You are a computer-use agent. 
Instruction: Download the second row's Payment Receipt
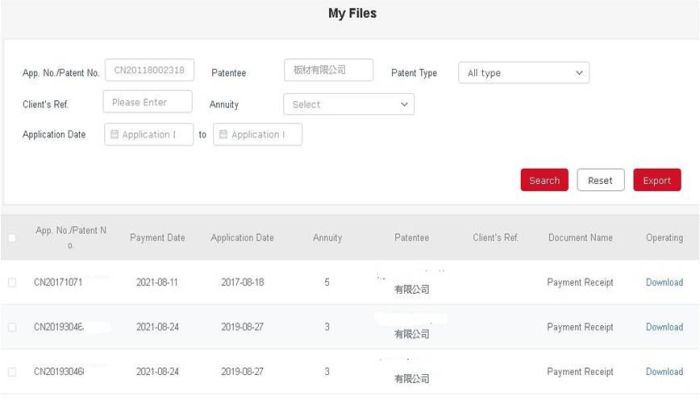tap(664, 327)
